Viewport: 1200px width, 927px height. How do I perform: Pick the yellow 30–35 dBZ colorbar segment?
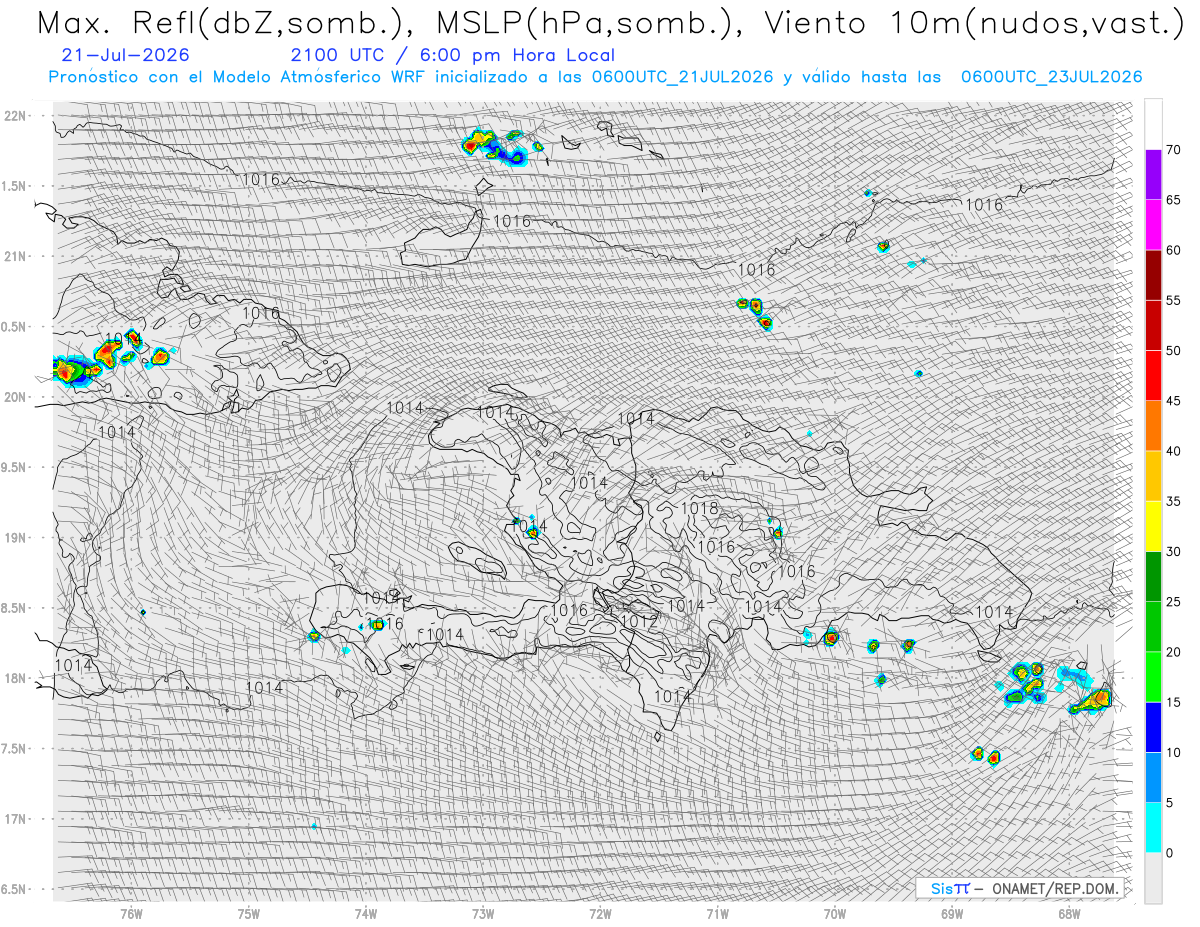1153,526
